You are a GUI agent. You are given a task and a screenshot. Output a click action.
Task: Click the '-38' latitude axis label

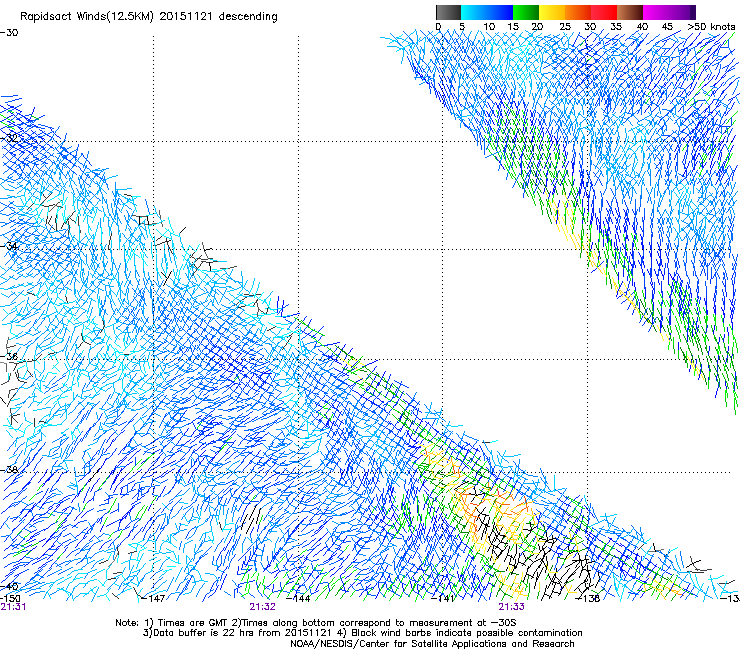tap(9, 470)
